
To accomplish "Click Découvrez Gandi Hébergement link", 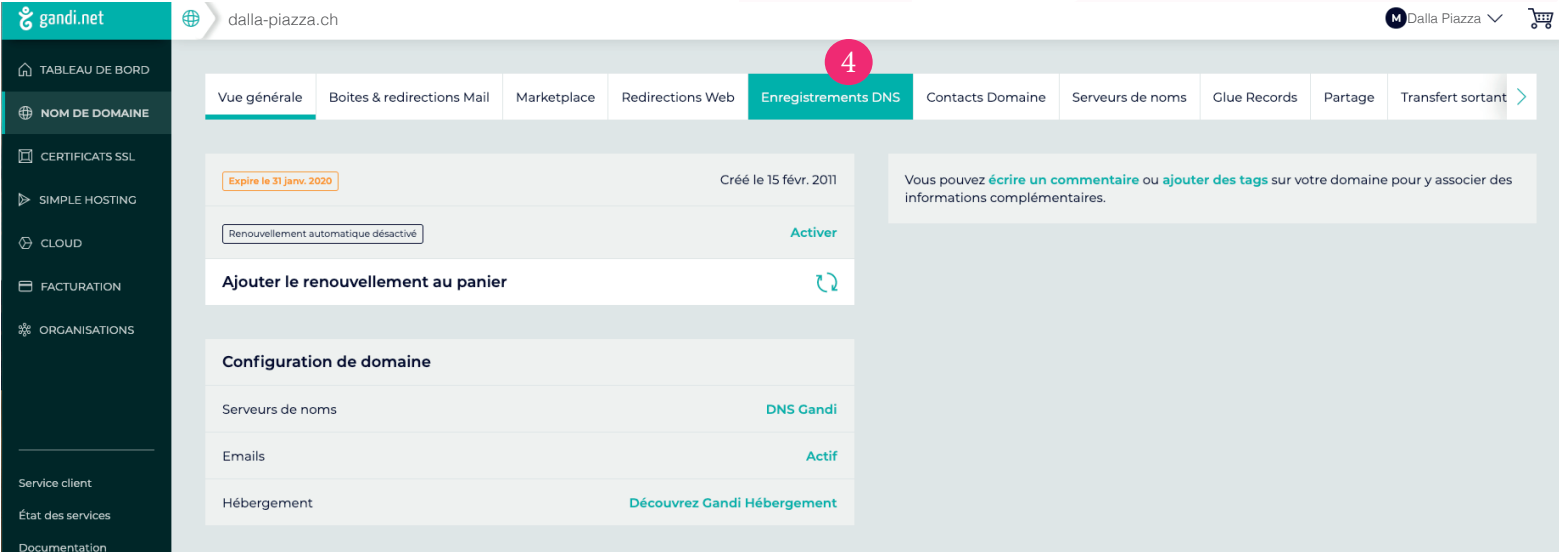I will tap(733, 503).
